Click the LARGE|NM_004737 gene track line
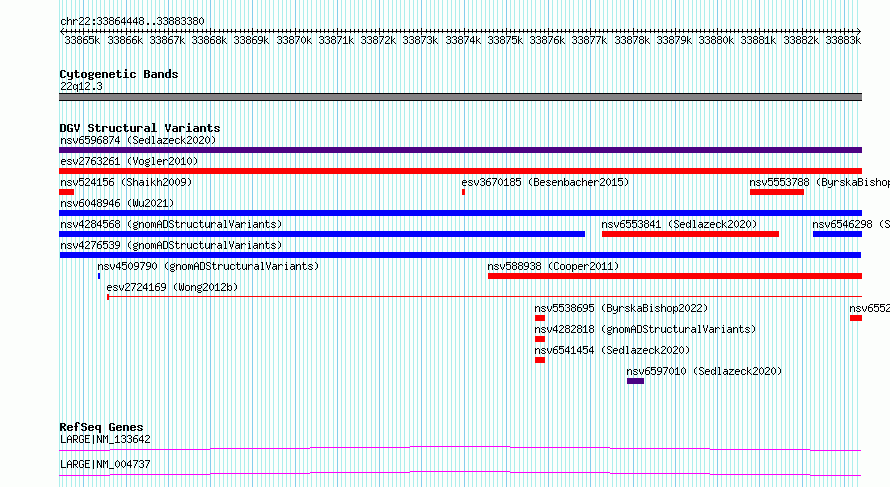 pyautogui.click(x=460, y=473)
